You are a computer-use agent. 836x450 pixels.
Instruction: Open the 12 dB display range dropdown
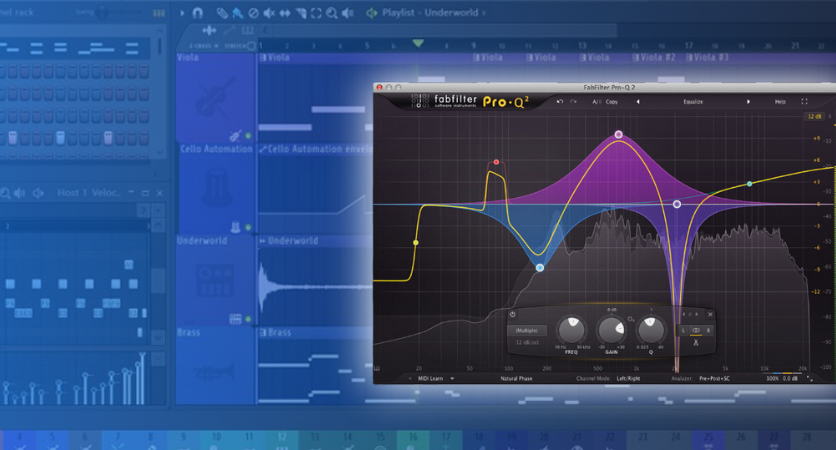813,117
